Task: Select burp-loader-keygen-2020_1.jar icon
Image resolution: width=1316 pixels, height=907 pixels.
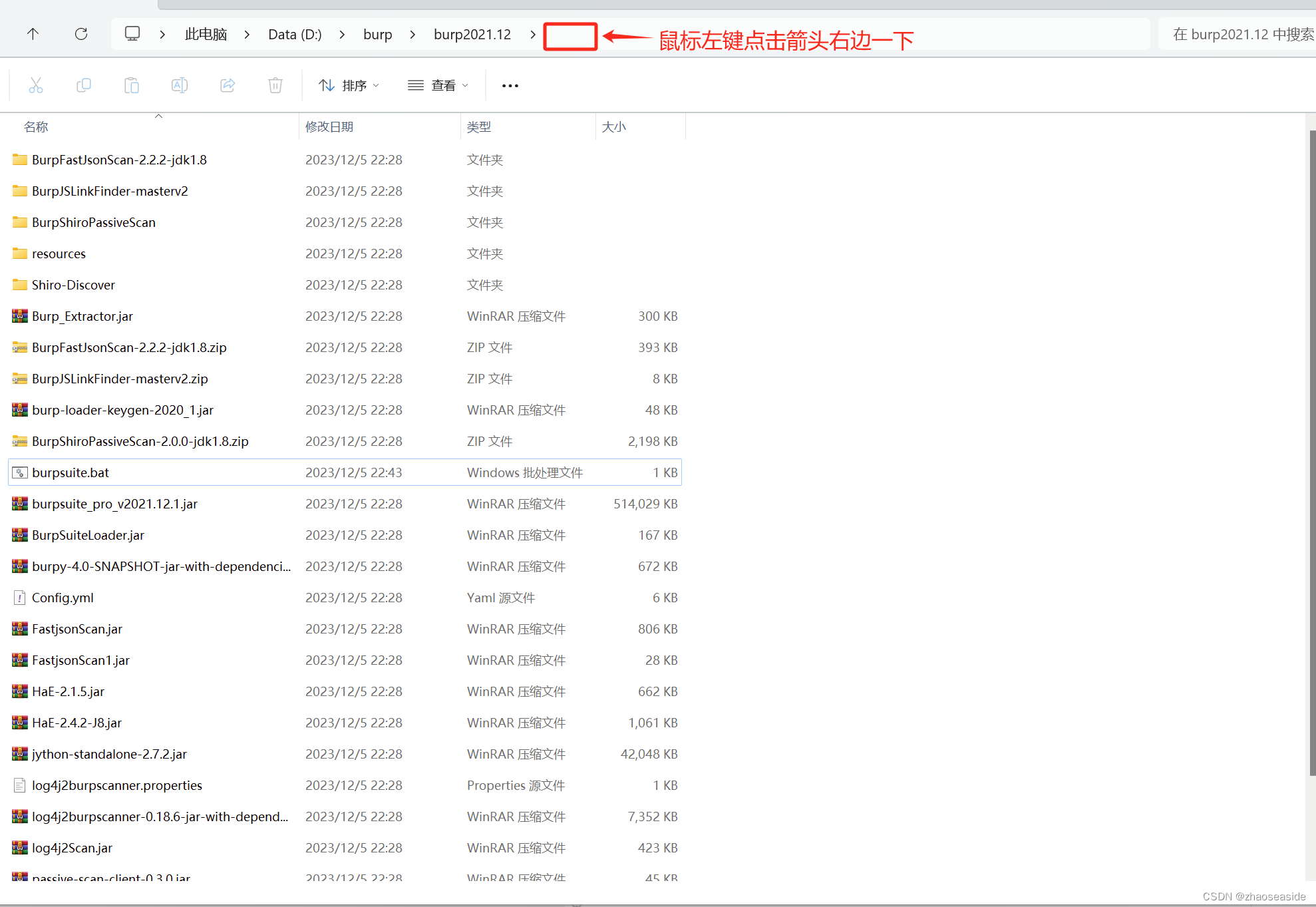Action: coord(20,410)
